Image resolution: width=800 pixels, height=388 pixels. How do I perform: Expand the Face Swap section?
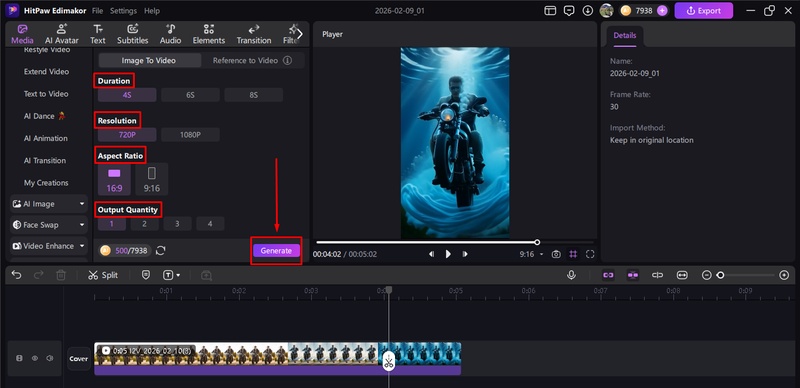(x=49, y=225)
